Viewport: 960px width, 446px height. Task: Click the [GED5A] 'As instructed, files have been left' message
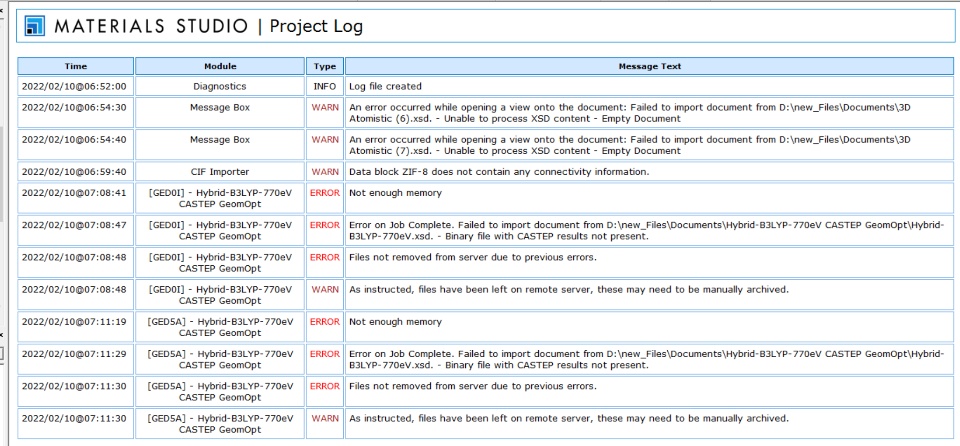point(649,424)
